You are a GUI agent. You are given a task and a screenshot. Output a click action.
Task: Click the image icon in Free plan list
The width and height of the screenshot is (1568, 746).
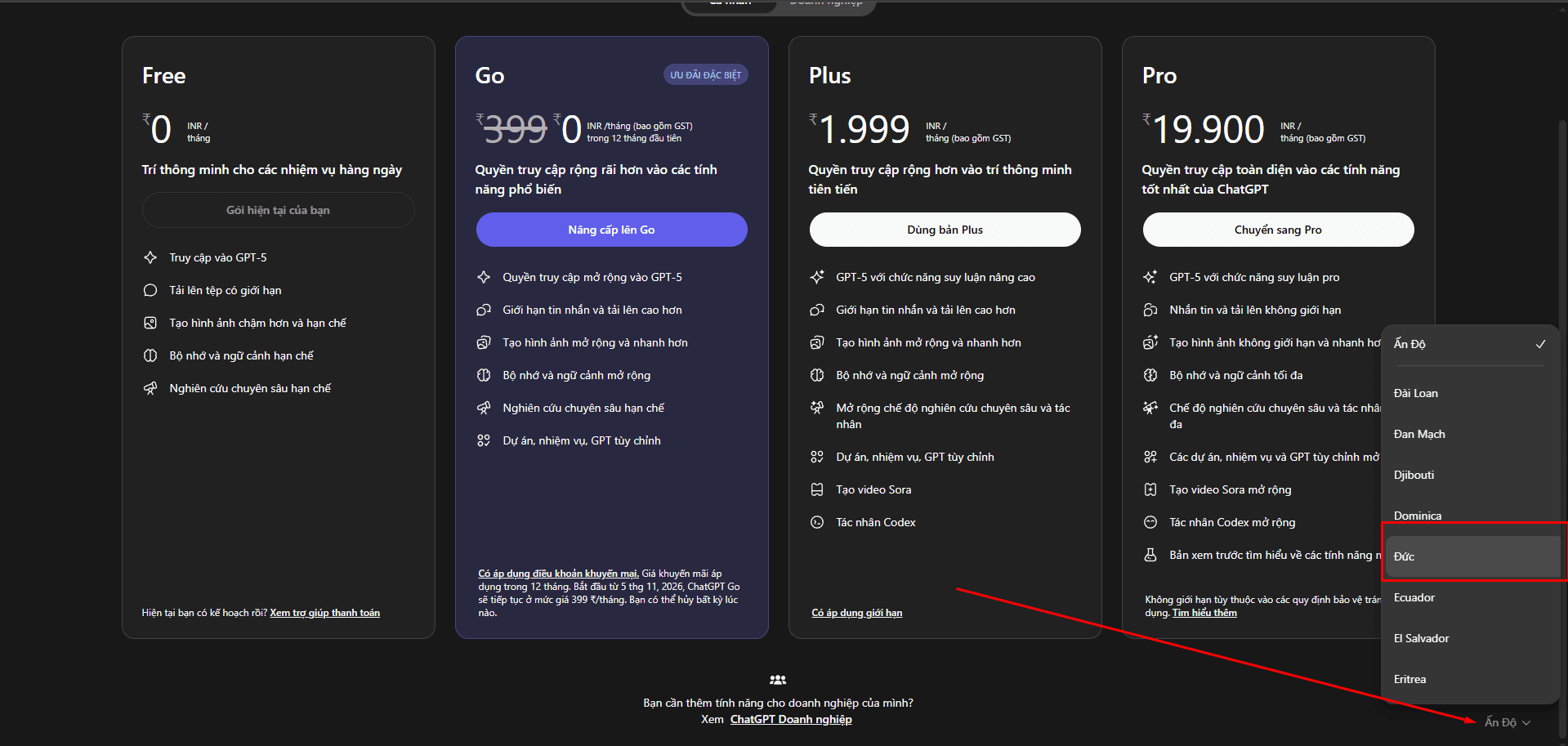[x=150, y=323]
